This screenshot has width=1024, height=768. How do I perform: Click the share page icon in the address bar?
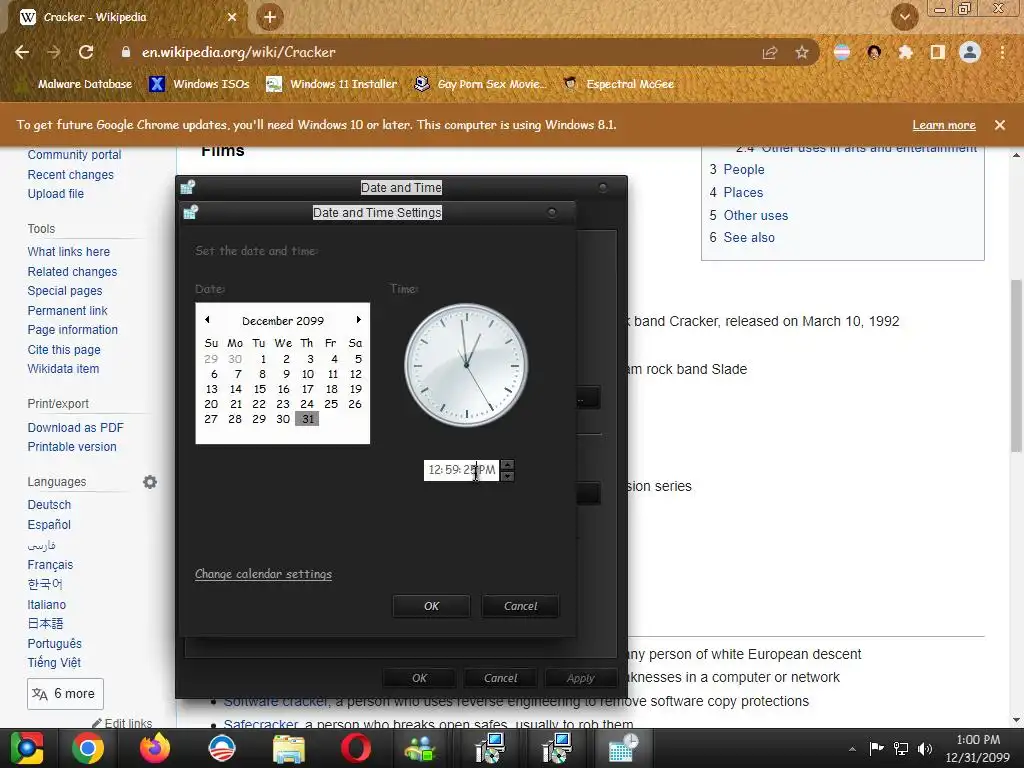pos(770,52)
